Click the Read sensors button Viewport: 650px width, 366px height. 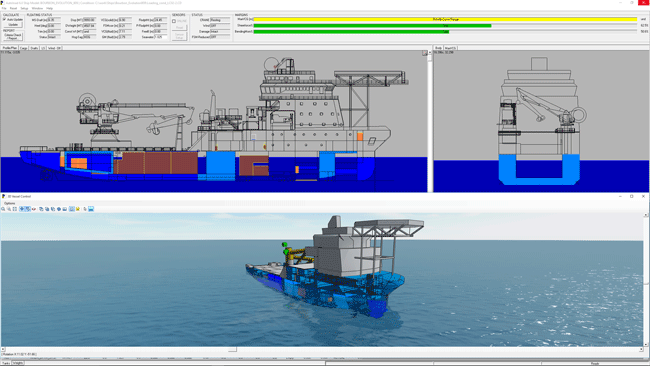coord(179,28)
